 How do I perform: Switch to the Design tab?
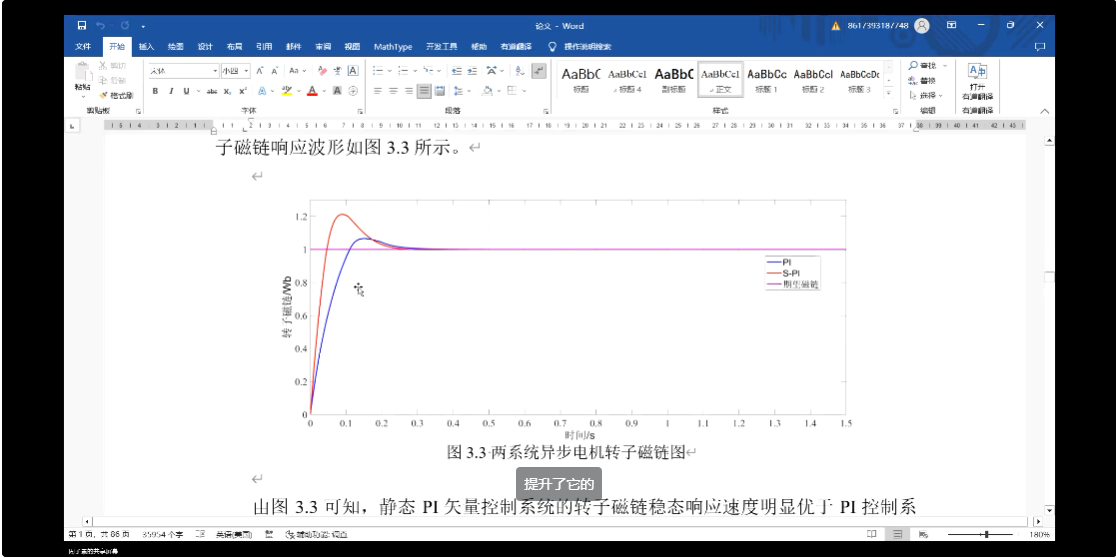coord(205,47)
